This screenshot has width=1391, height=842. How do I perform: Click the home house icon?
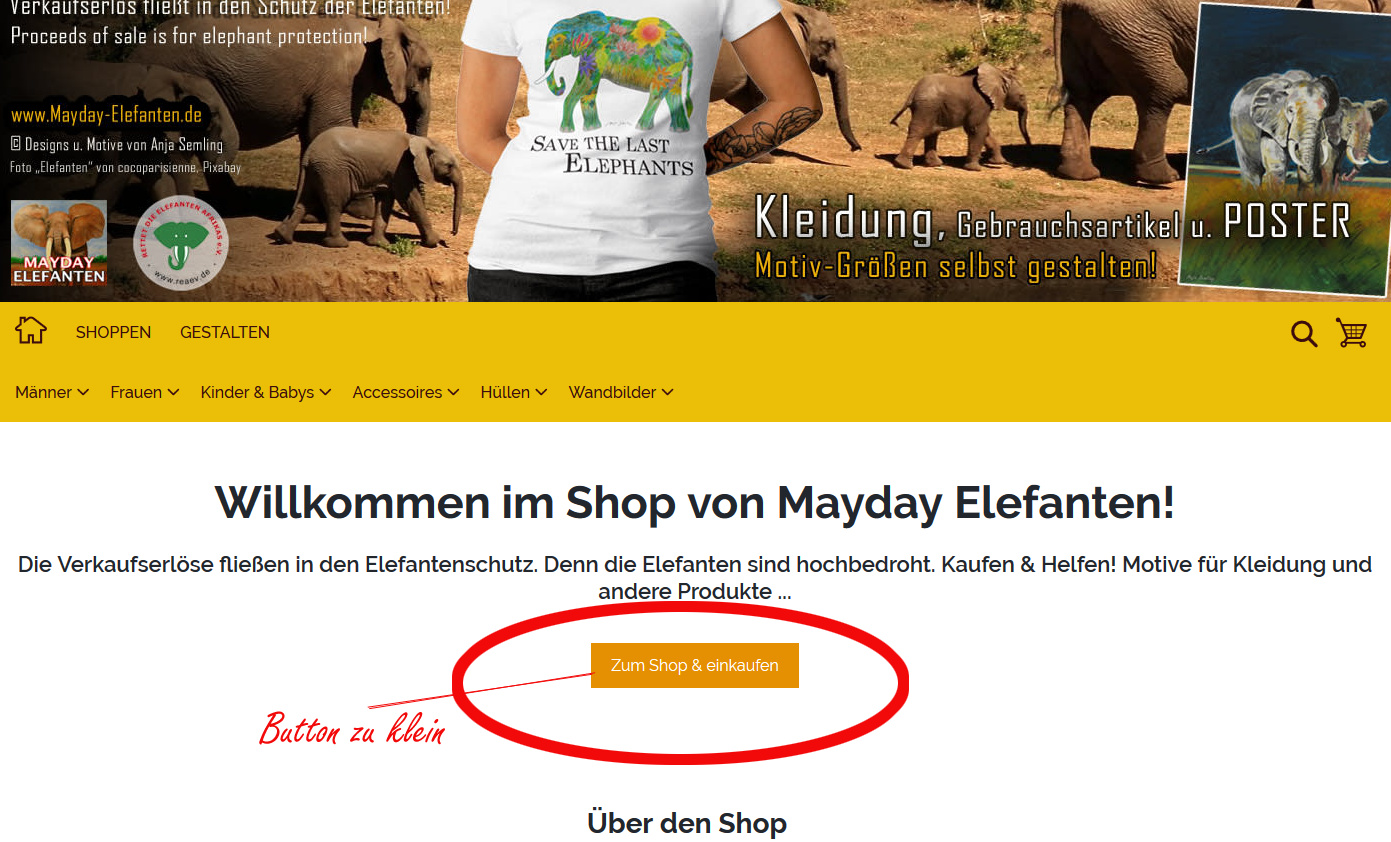pos(31,330)
